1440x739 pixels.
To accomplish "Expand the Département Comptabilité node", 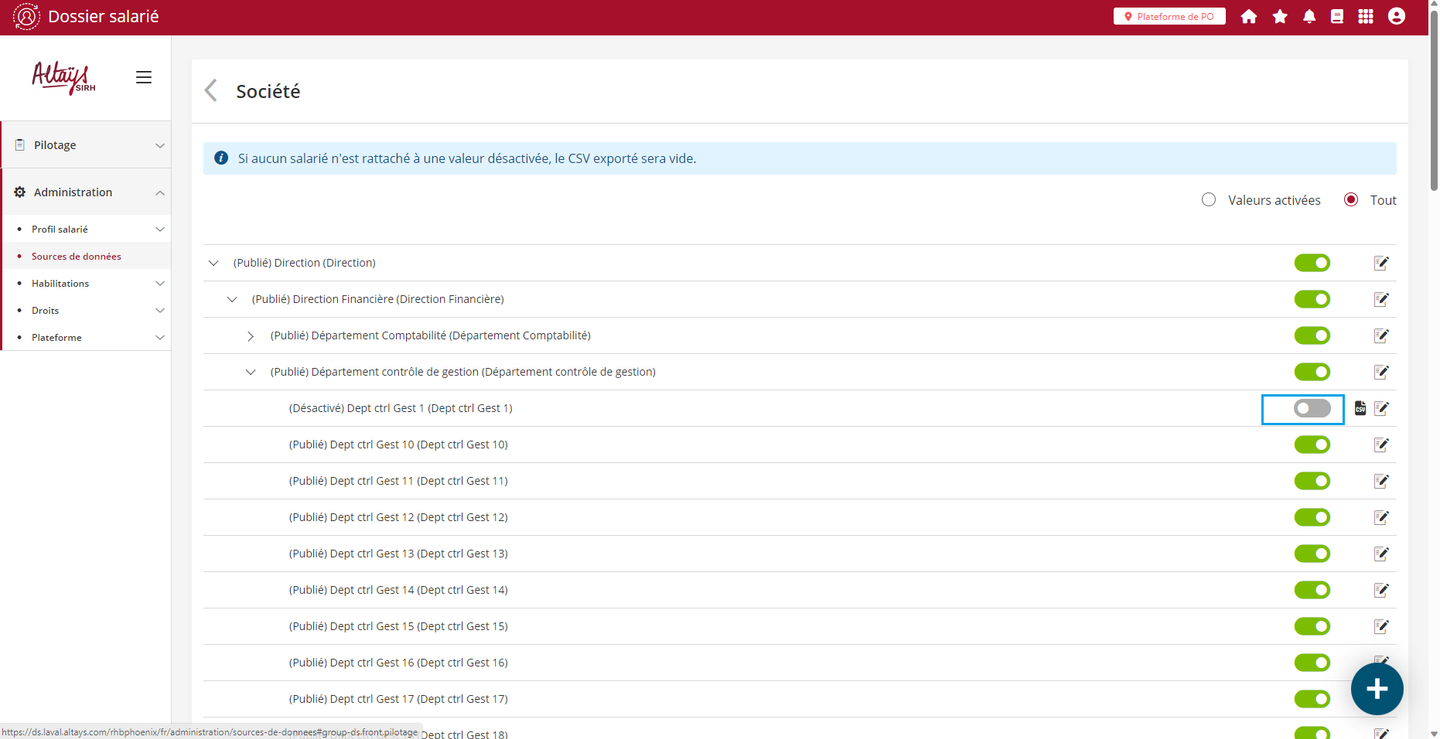I will click(x=251, y=336).
